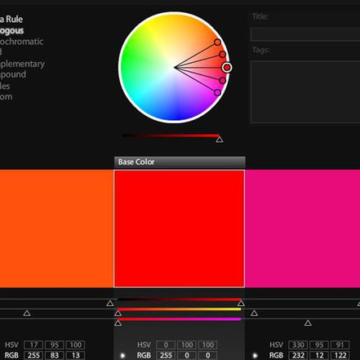Image resolution: width=360 pixels, height=360 pixels.
Task: Click the Base Color label bar
Action: 180,162
